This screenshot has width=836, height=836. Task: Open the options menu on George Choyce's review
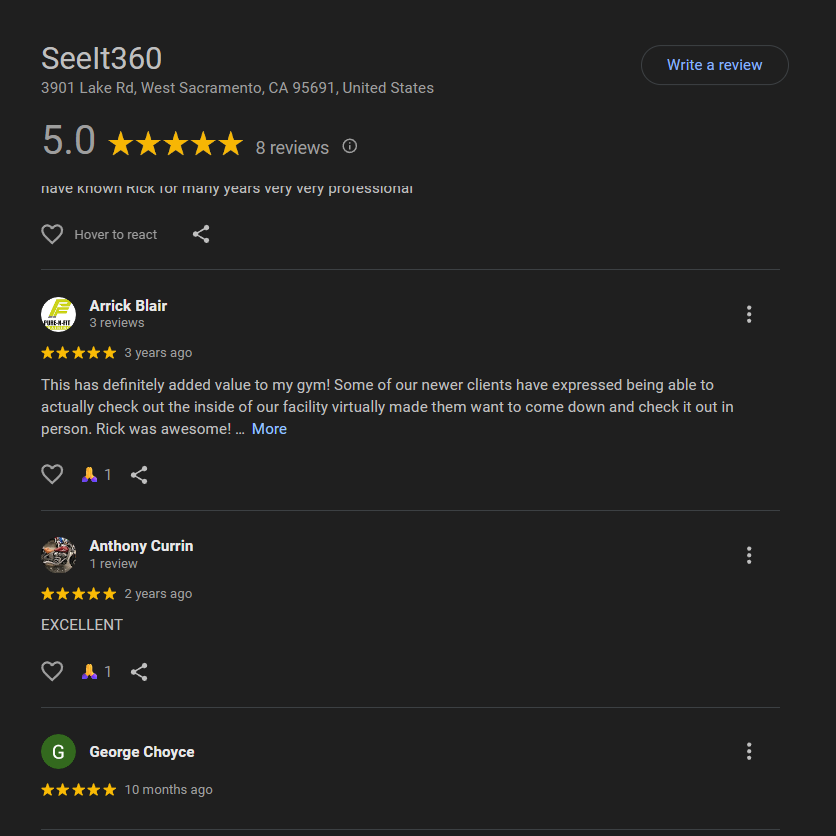[x=749, y=751]
